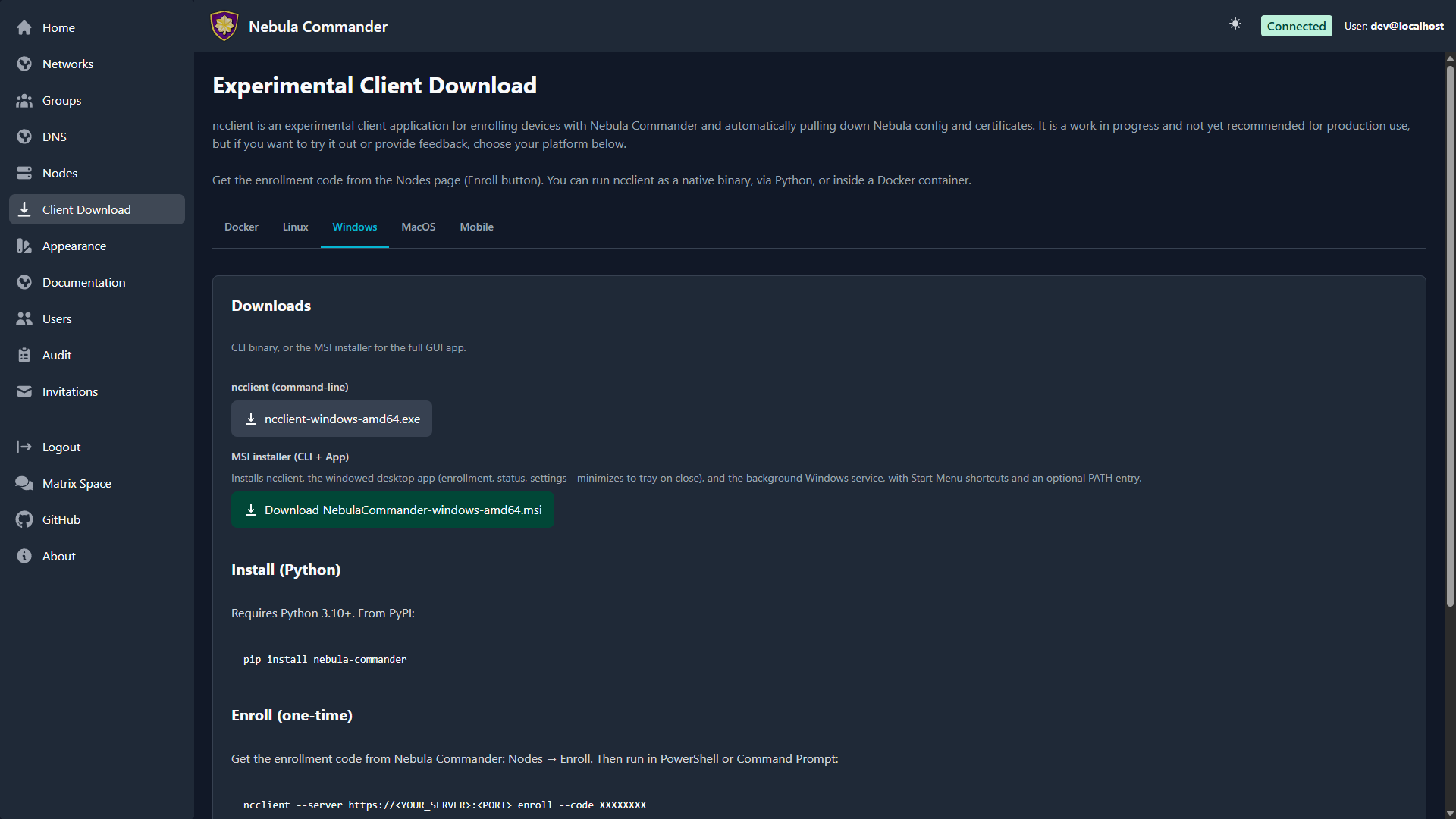This screenshot has width=1456, height=819.
Task: Click the Invitations envelope icon
Action: click(24, 391)
